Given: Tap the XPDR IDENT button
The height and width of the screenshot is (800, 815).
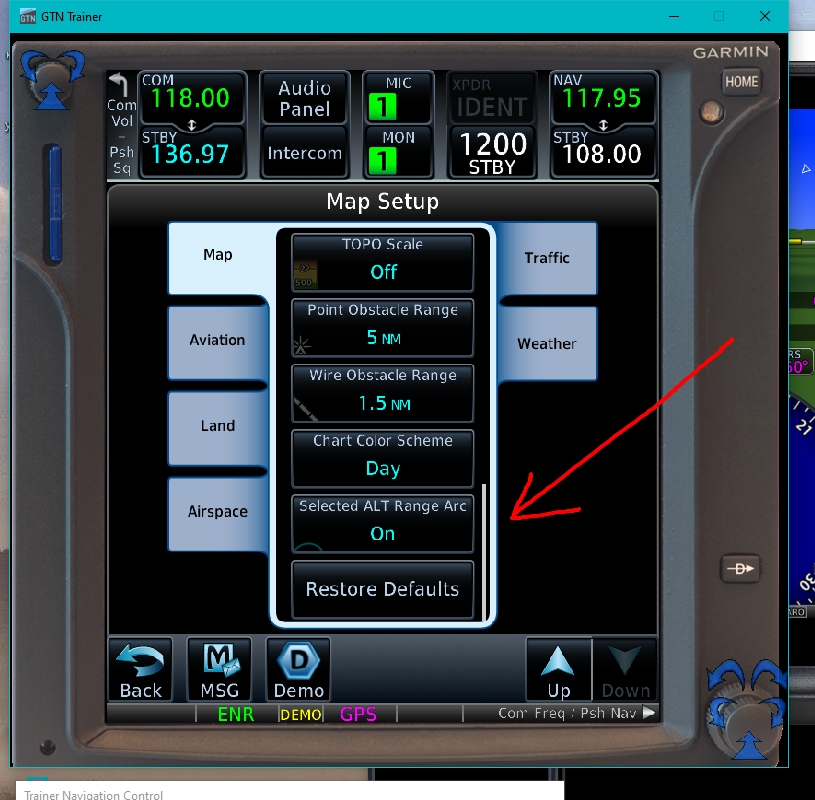Looking at the screenshot, I should coord(492,98).
